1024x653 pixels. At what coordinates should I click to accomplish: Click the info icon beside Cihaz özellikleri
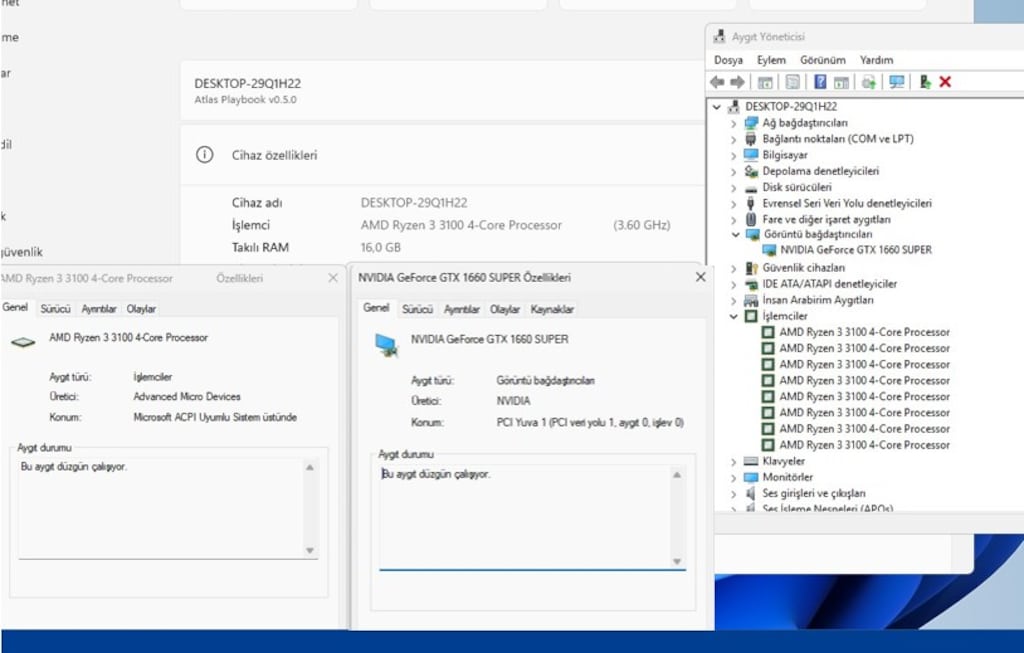(x=204, y=155)
